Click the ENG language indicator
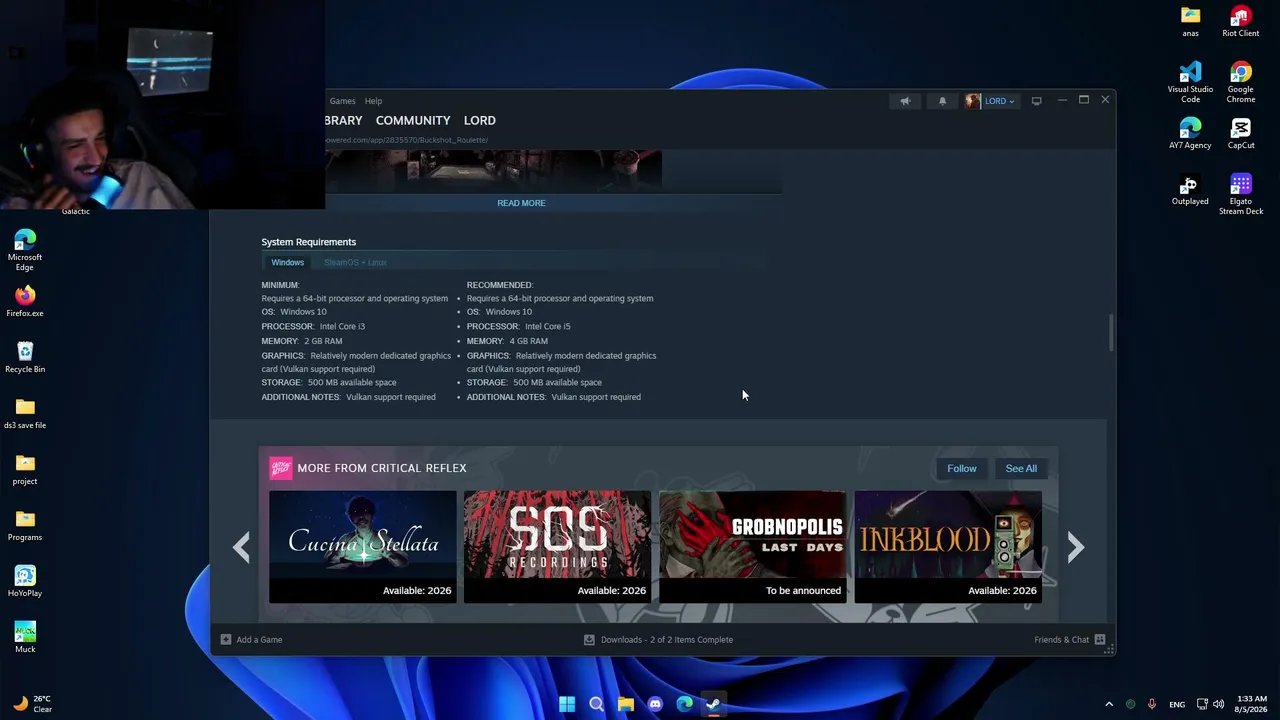This screenshot has height=720, width=1280. click(x=1177, y=704)
